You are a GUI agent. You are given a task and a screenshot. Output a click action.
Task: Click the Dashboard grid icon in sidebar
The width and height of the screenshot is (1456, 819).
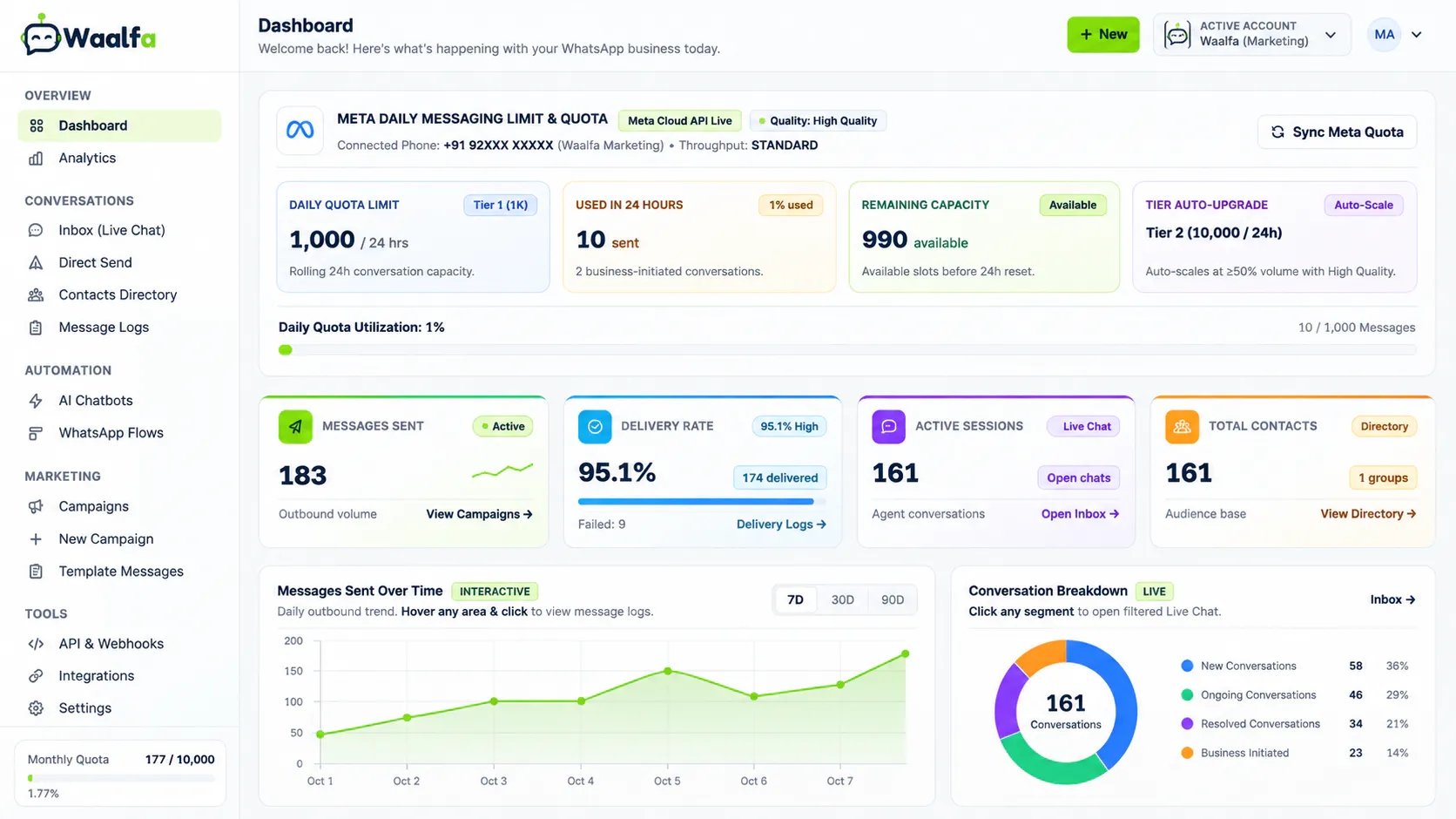point(36,125)
